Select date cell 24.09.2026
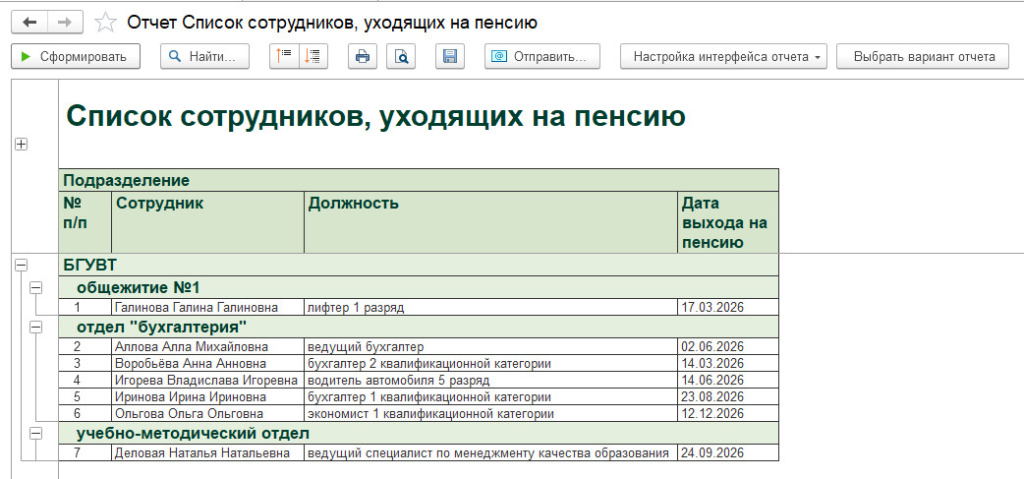This screenshot has width=1024, height=479. (x=728, y=453)
